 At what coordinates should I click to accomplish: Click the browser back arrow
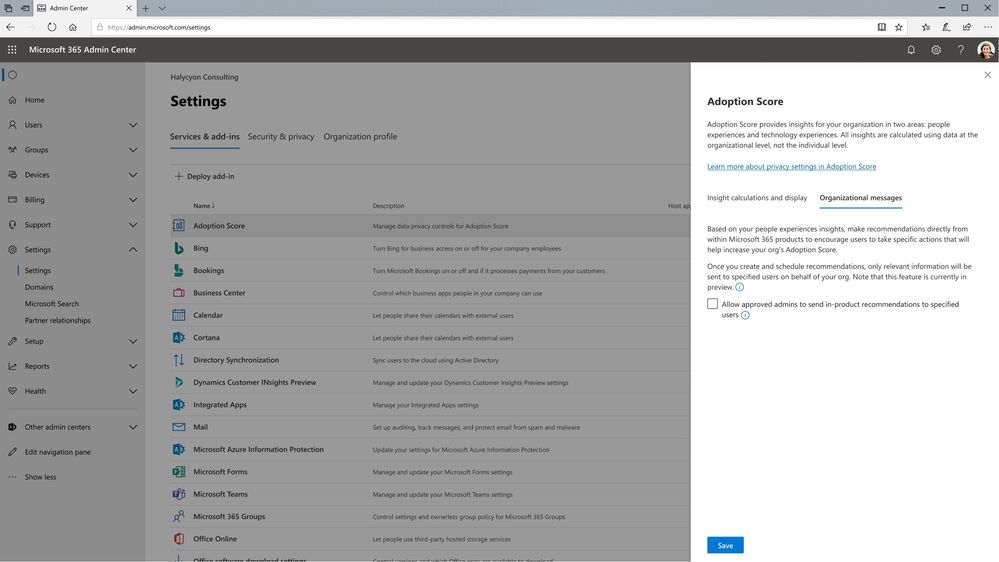pos(10,27)
